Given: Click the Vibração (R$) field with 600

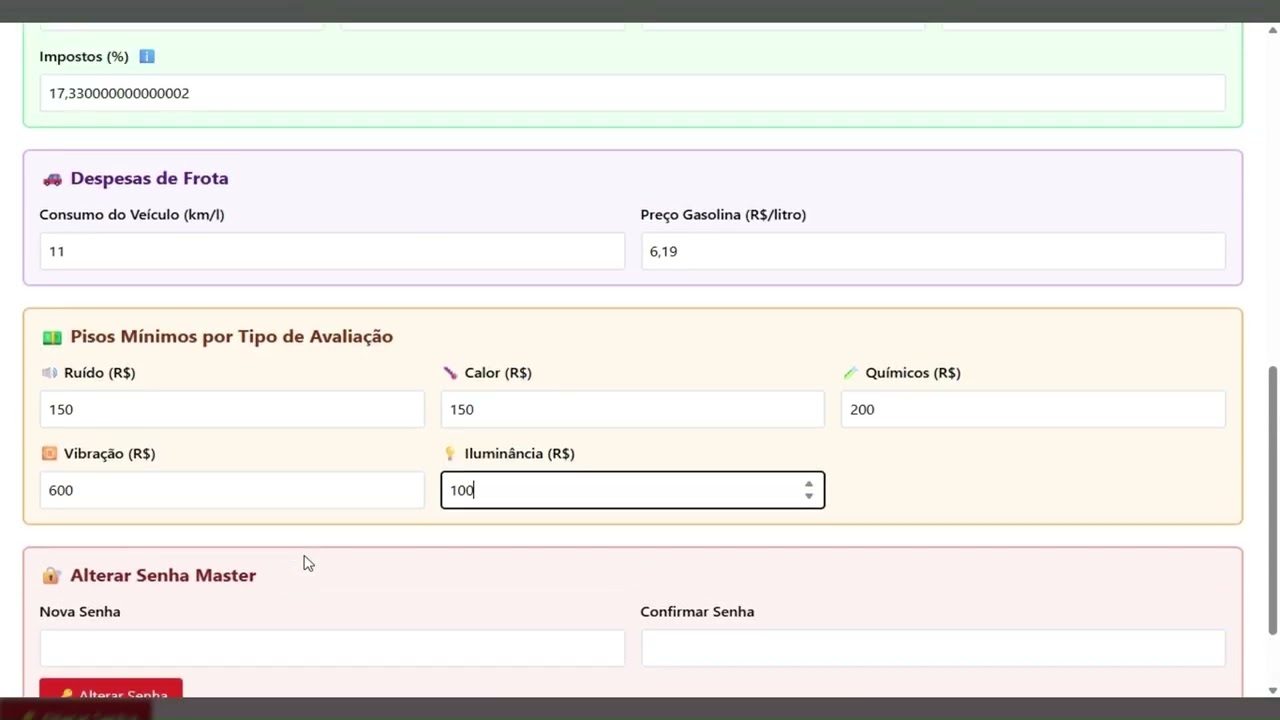Looking at the screenshot, I should [232, 490].
